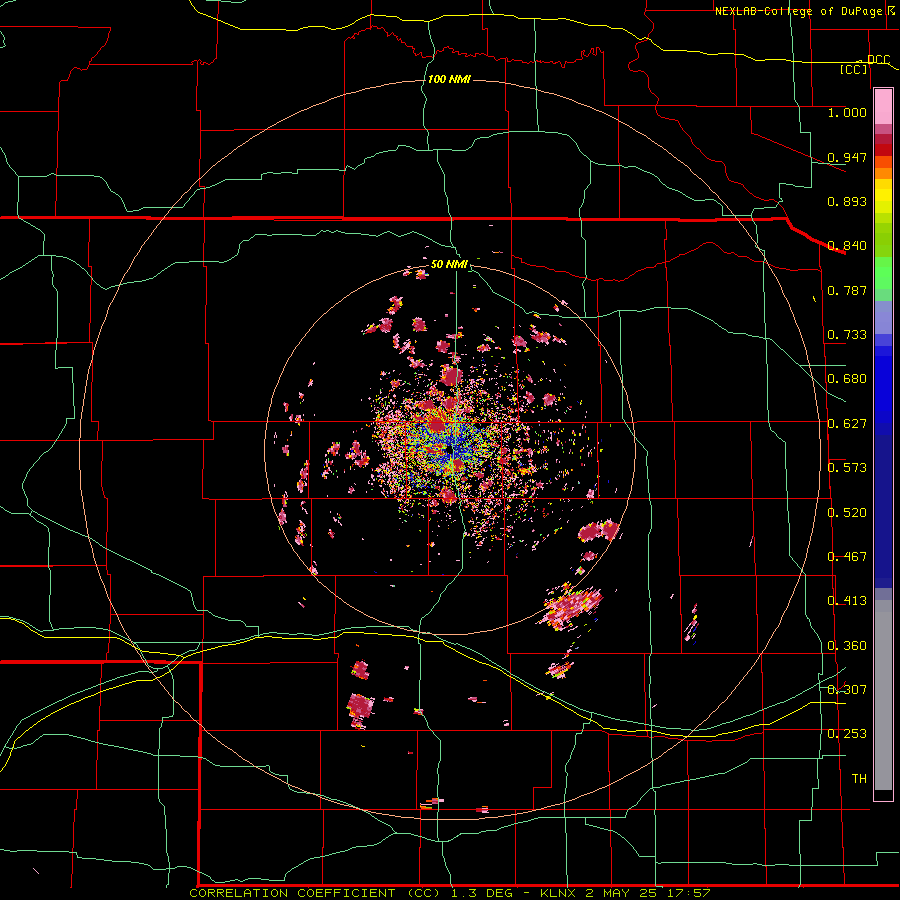This screenshot has width=900, height=900.
Task: Click the 0.893 color scale value
Action: (847, 201)
